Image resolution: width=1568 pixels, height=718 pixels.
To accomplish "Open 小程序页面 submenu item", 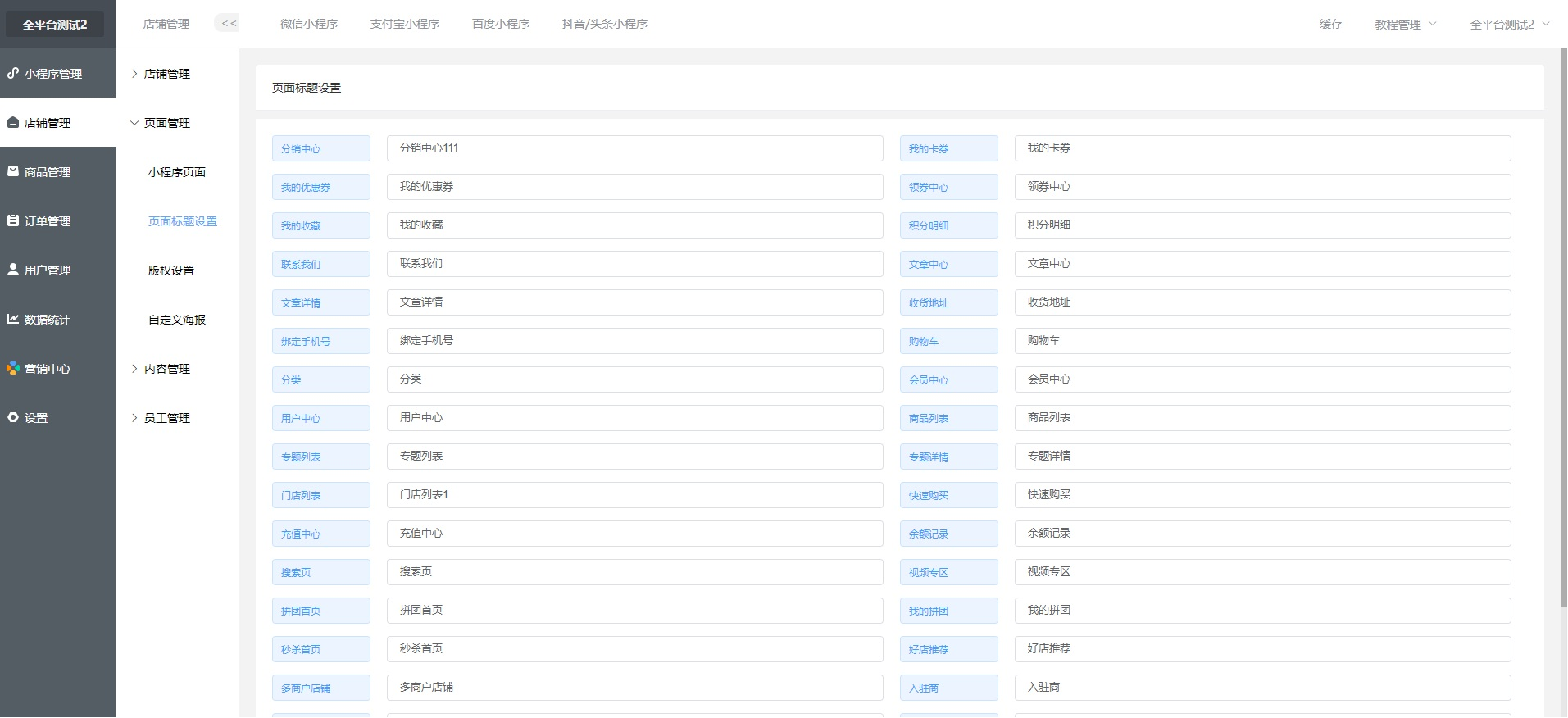I will [x=177, y=172].
